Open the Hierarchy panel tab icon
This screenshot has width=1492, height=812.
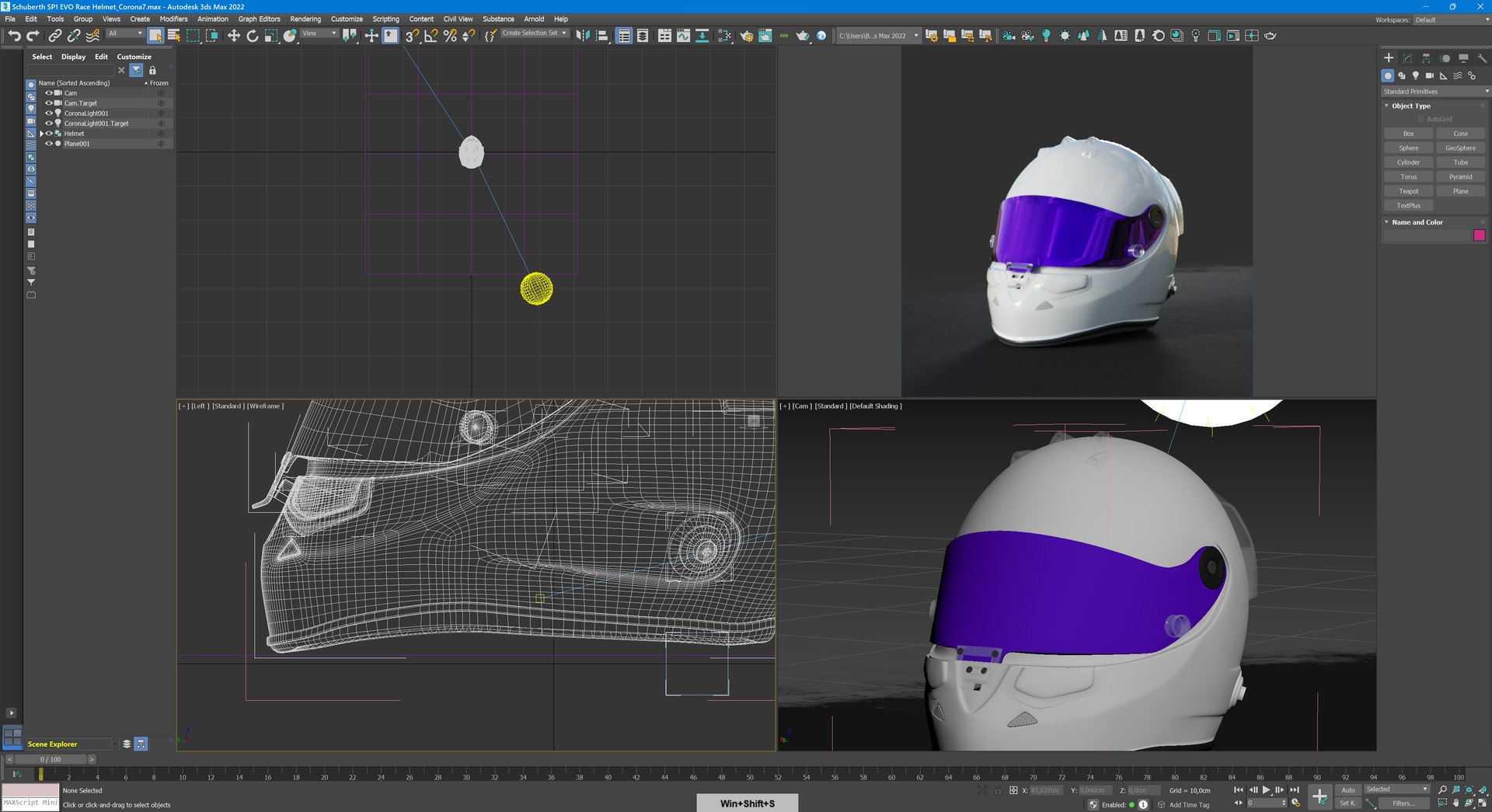[x=1426, y=58]
